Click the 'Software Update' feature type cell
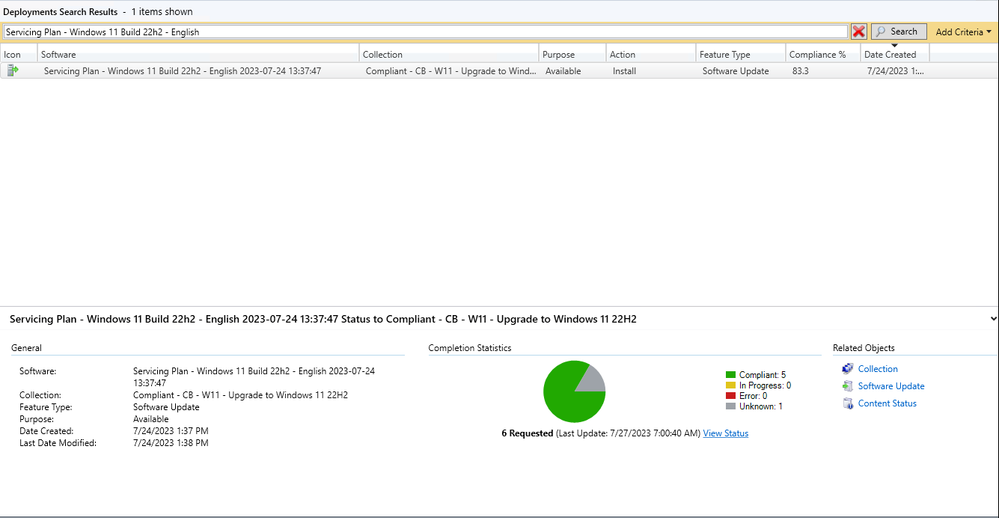Image resolution: width=999 pixels, height=518 pixels. coord(735,71)
